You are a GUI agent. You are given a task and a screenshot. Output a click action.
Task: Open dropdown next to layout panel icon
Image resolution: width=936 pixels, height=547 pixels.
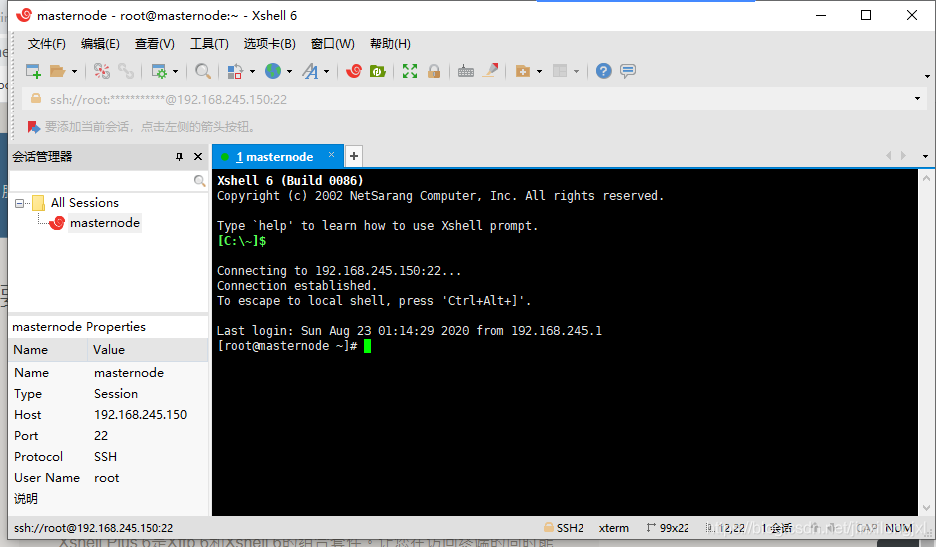click(x=577, y=72)
